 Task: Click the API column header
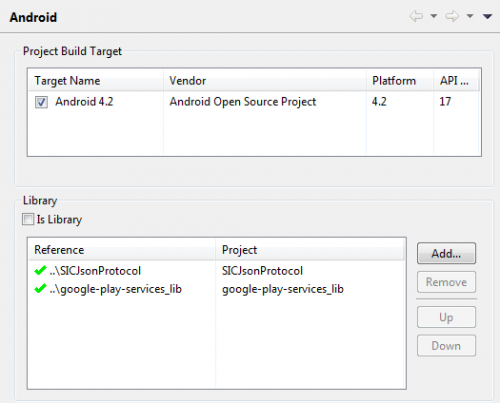456,81
